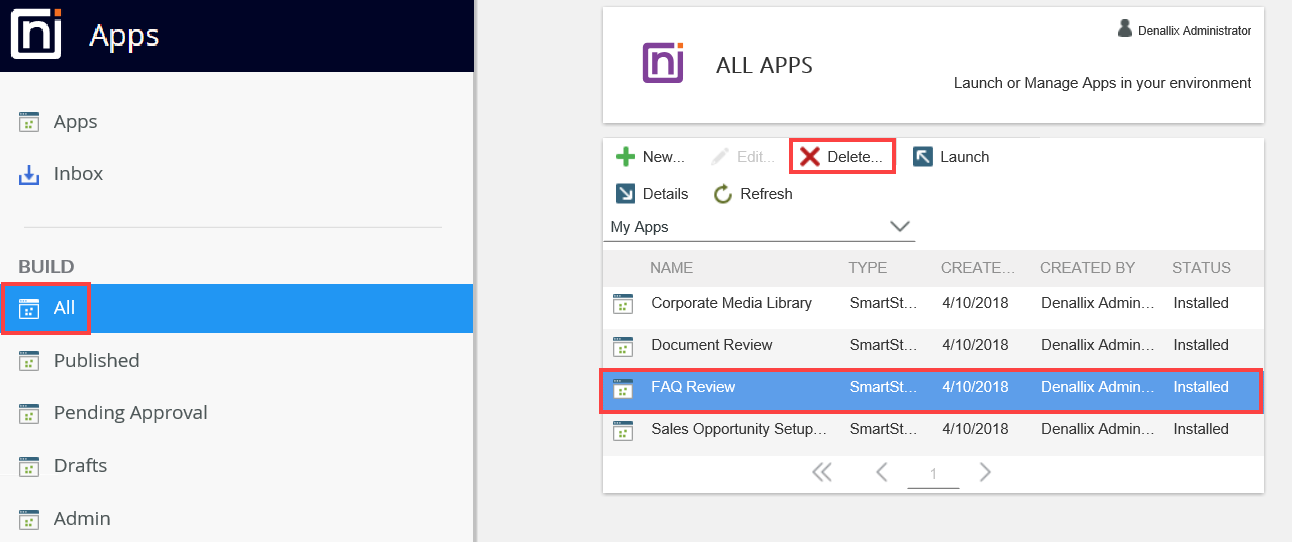Click the Launch arrow icon

(923, 157)
